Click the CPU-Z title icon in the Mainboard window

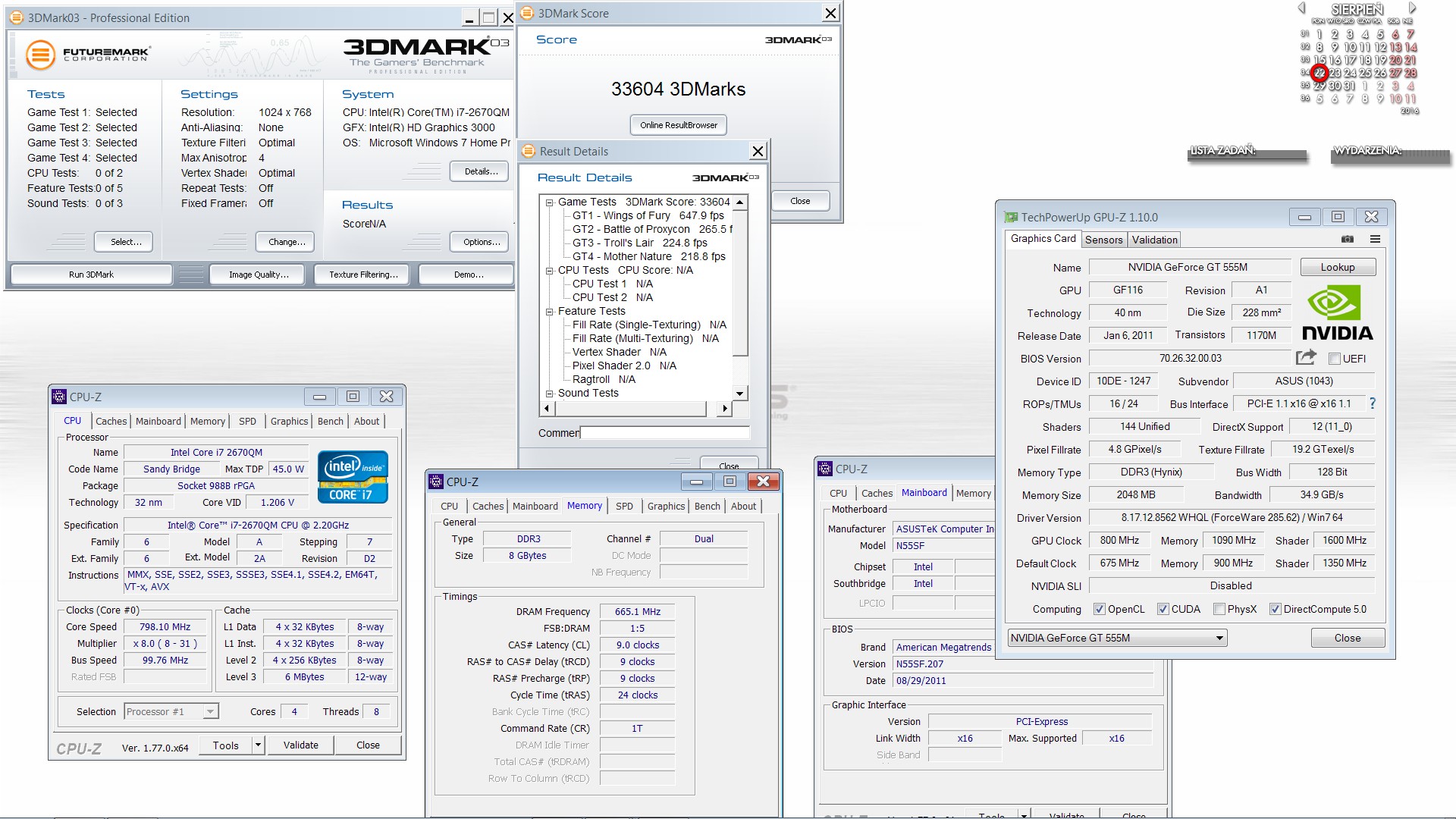pyautogui.click(x=825, y=469)
